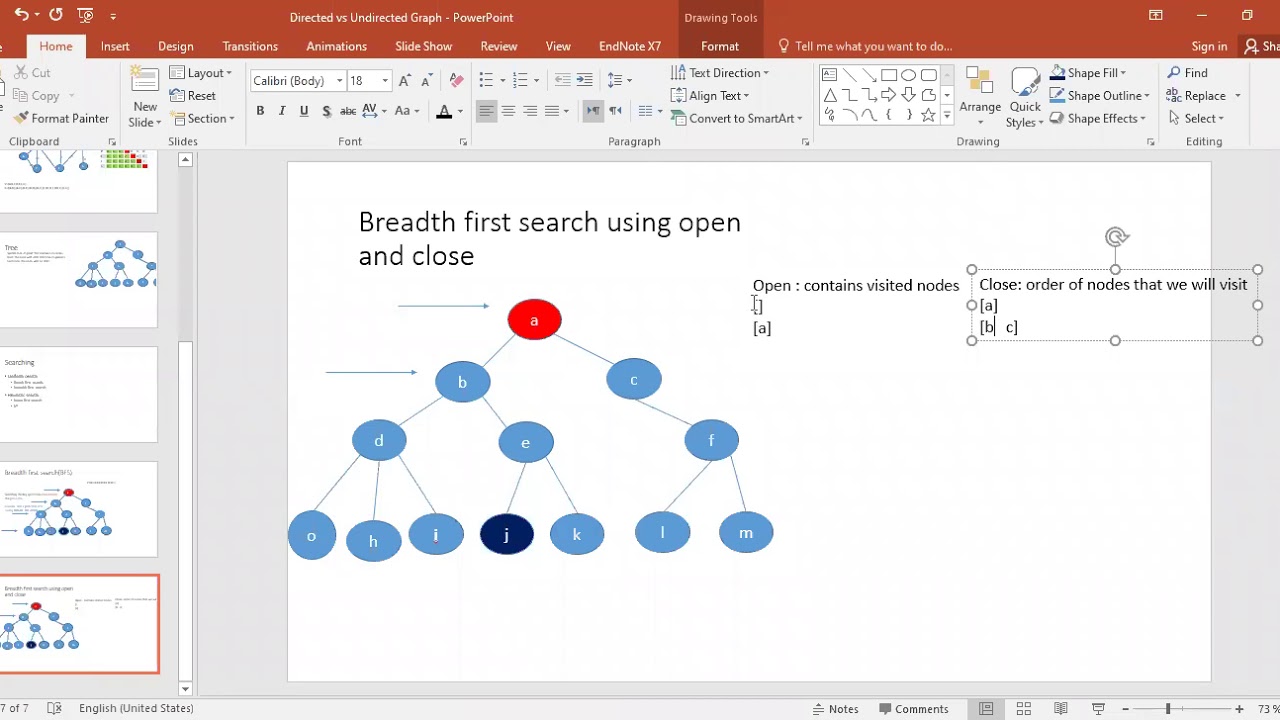The image size is (1280, 720).
Task: Click the slide panel scroll down arrow
Action: pos(185,689)
